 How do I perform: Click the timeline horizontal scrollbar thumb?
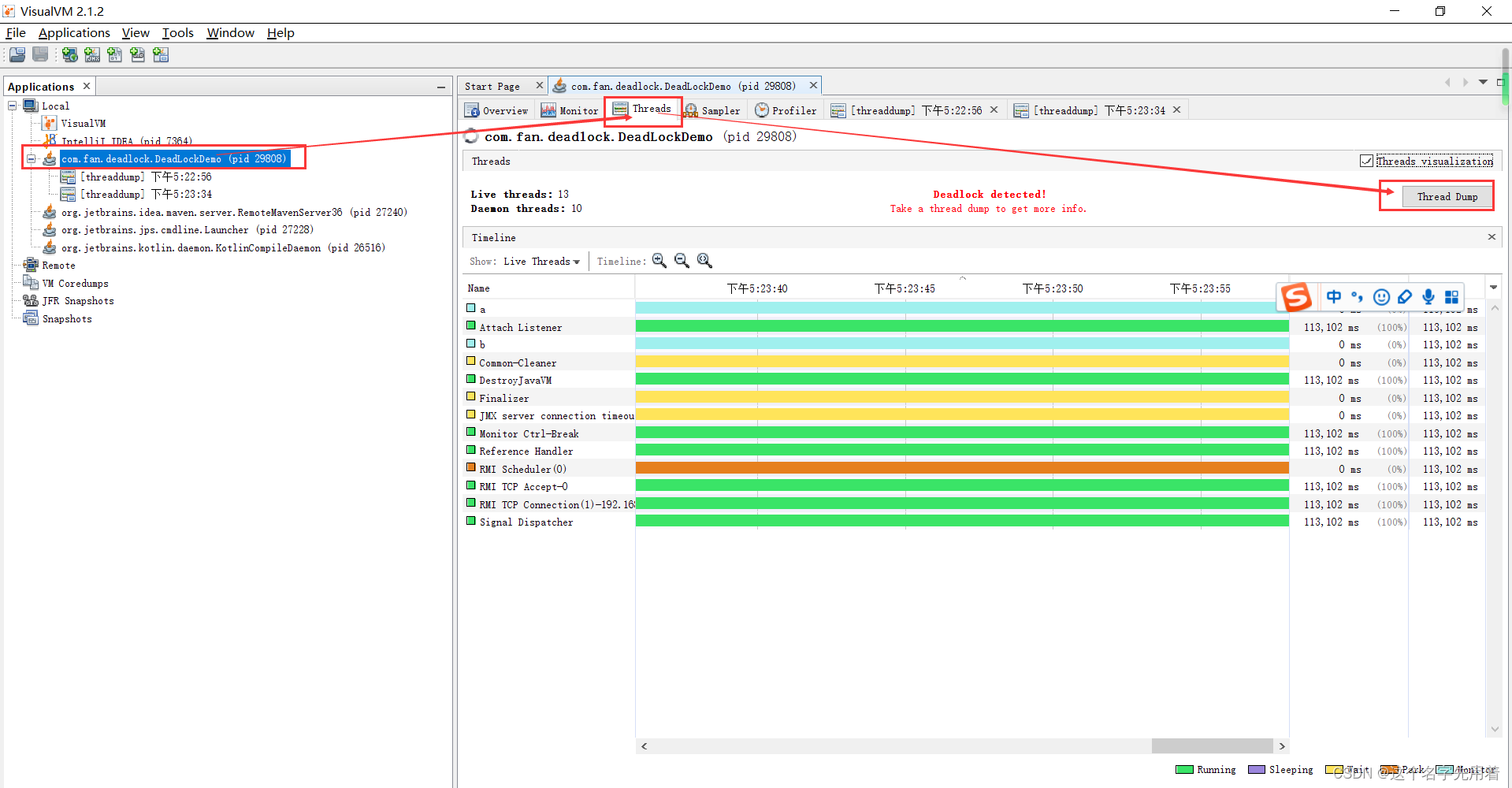[1212, 745]
